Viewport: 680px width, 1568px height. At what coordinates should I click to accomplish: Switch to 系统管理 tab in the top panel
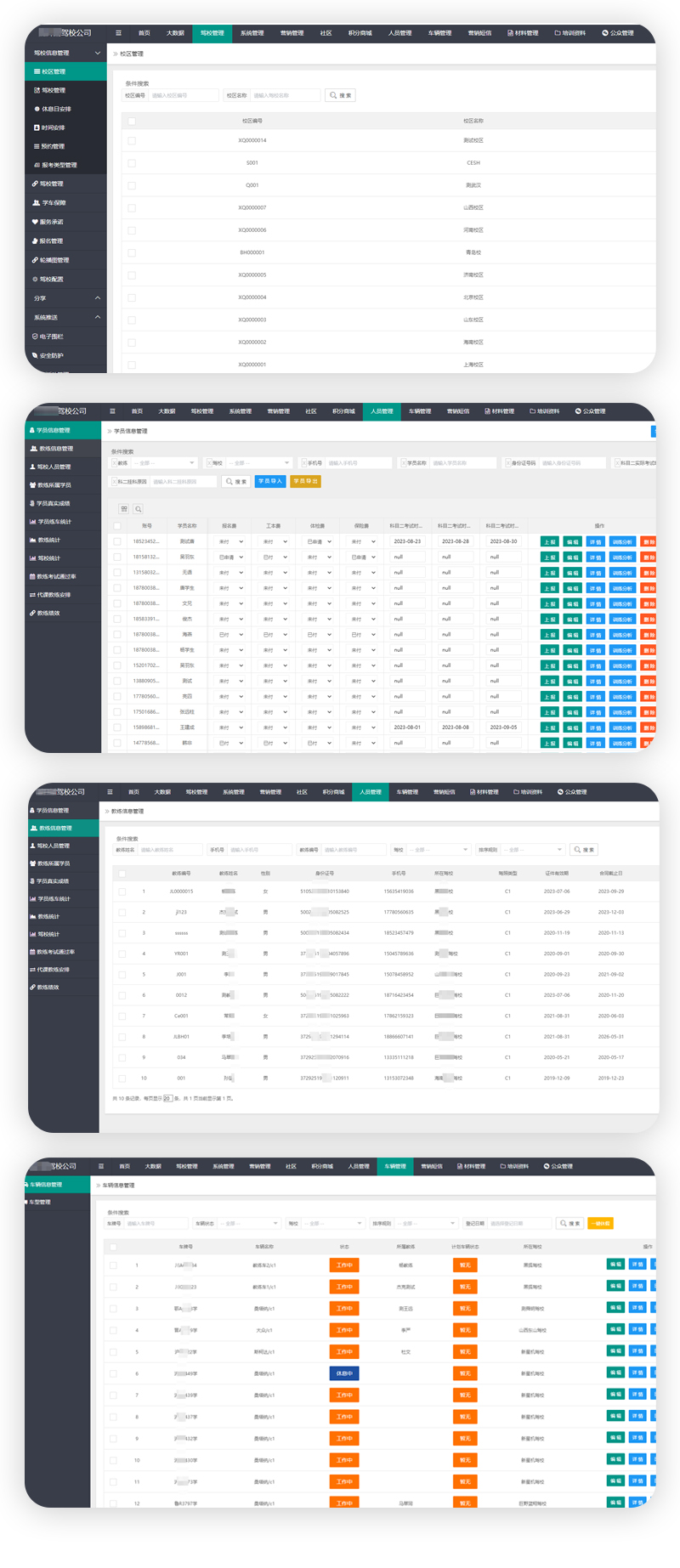point(252,33)
